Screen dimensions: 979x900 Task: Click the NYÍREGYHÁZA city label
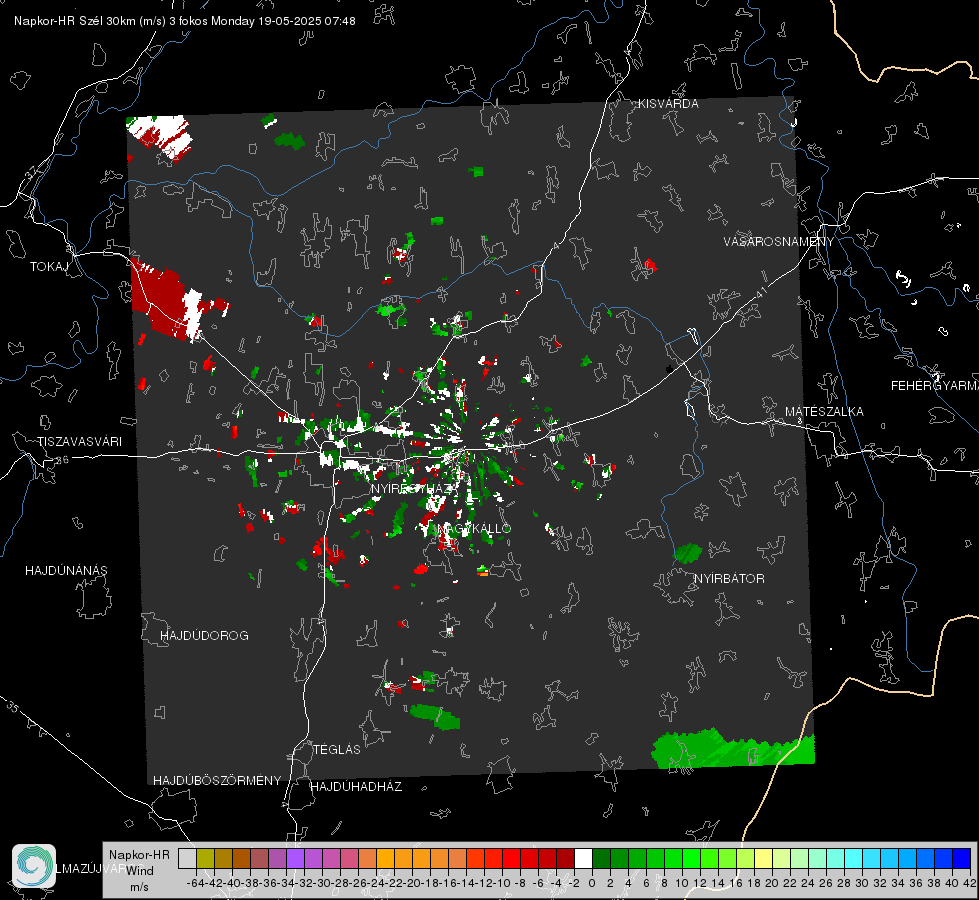[415, 488]
